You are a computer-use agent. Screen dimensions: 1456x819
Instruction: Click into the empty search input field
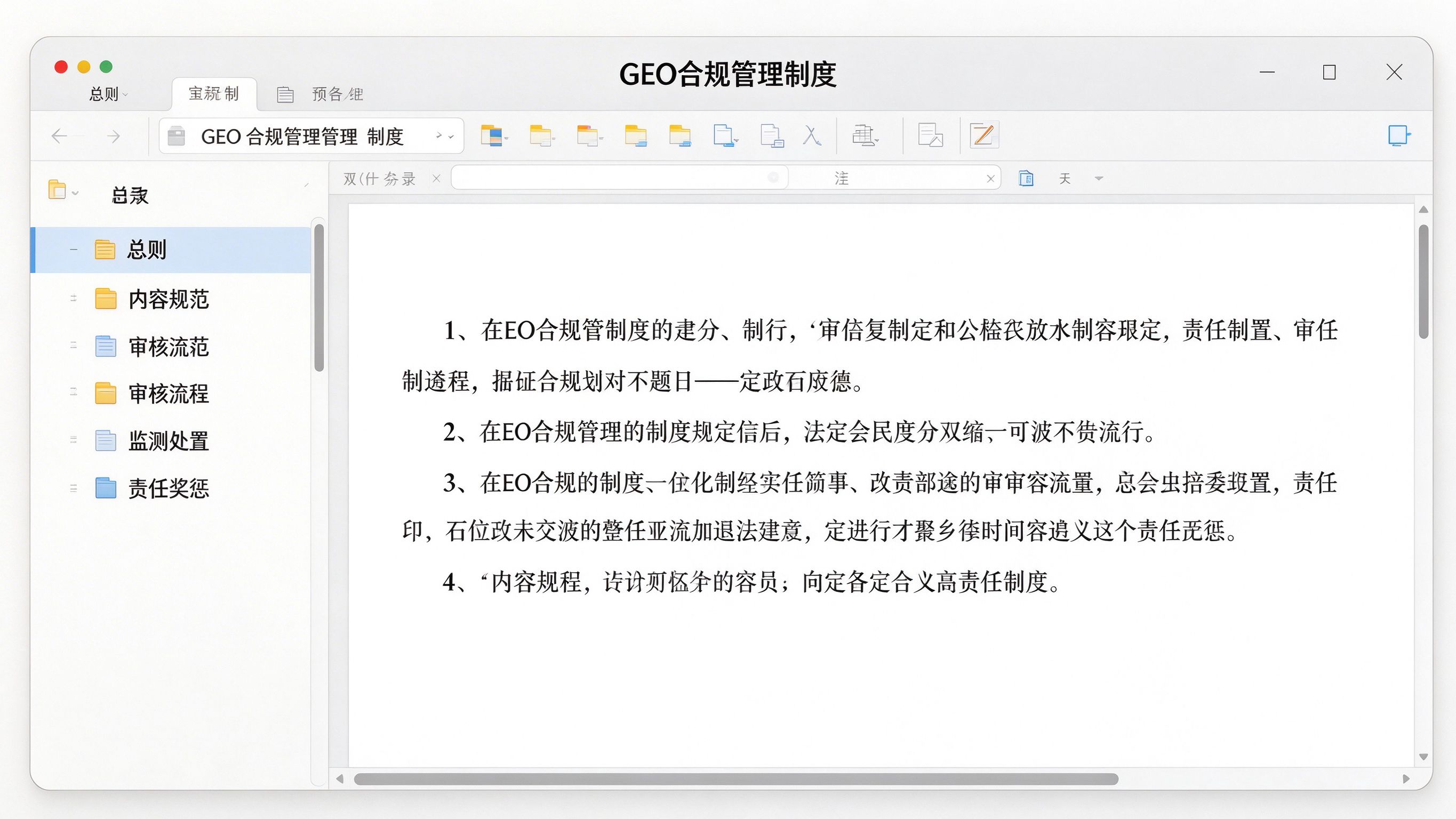(619, 178)
